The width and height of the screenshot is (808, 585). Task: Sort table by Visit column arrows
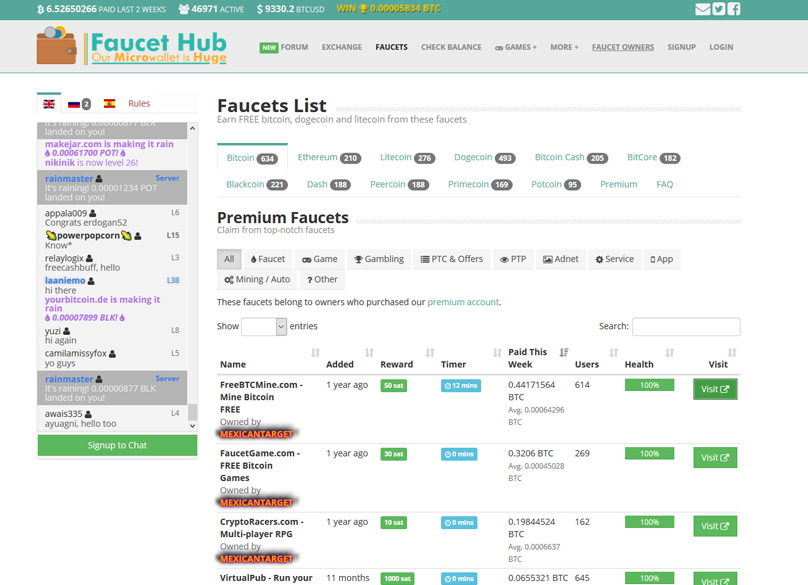tap(732, 353)
